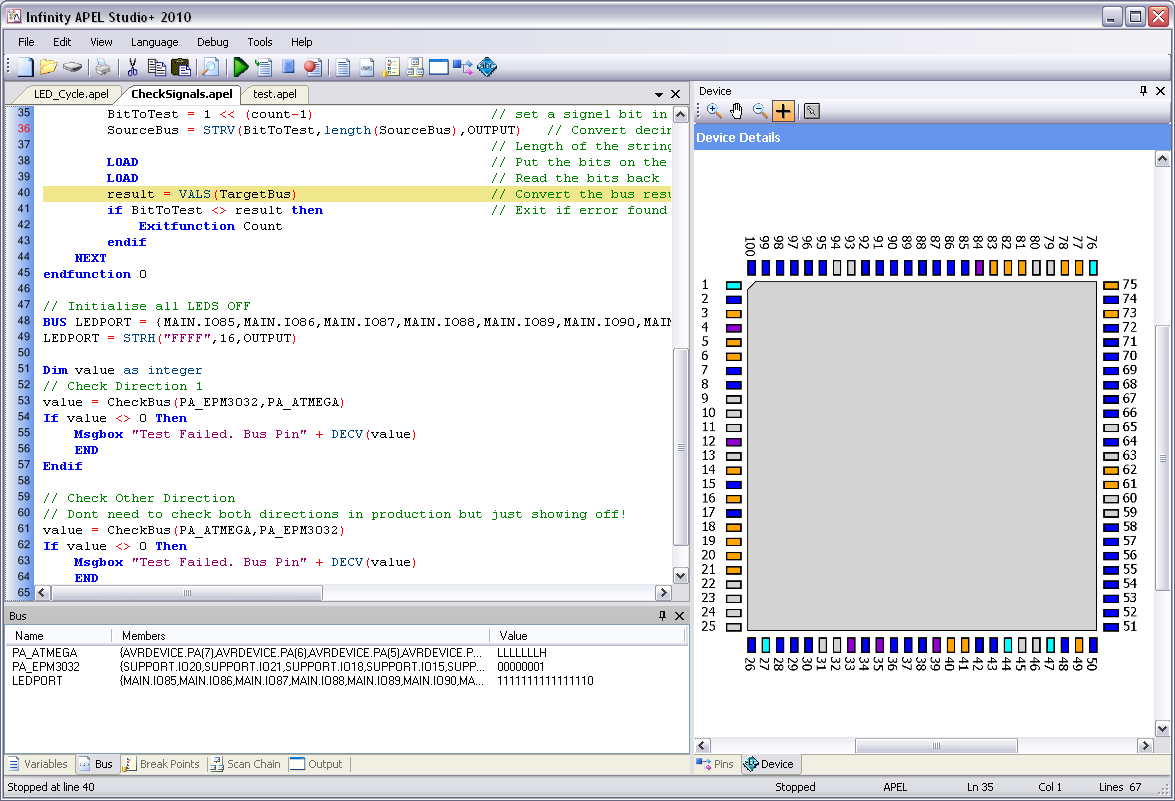The height and width of the screenshot is (801, 1175).
Task: Open the Debug menu
Action: 212,42
